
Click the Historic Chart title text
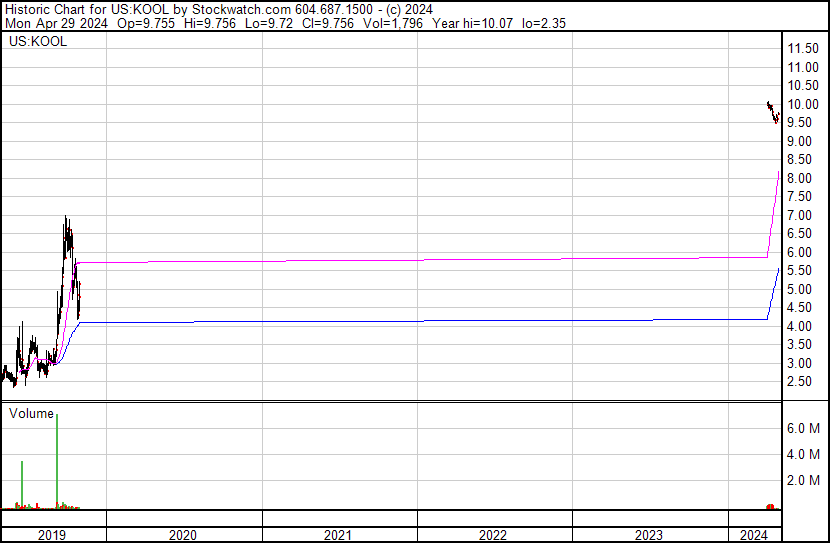tap(80, 9)
